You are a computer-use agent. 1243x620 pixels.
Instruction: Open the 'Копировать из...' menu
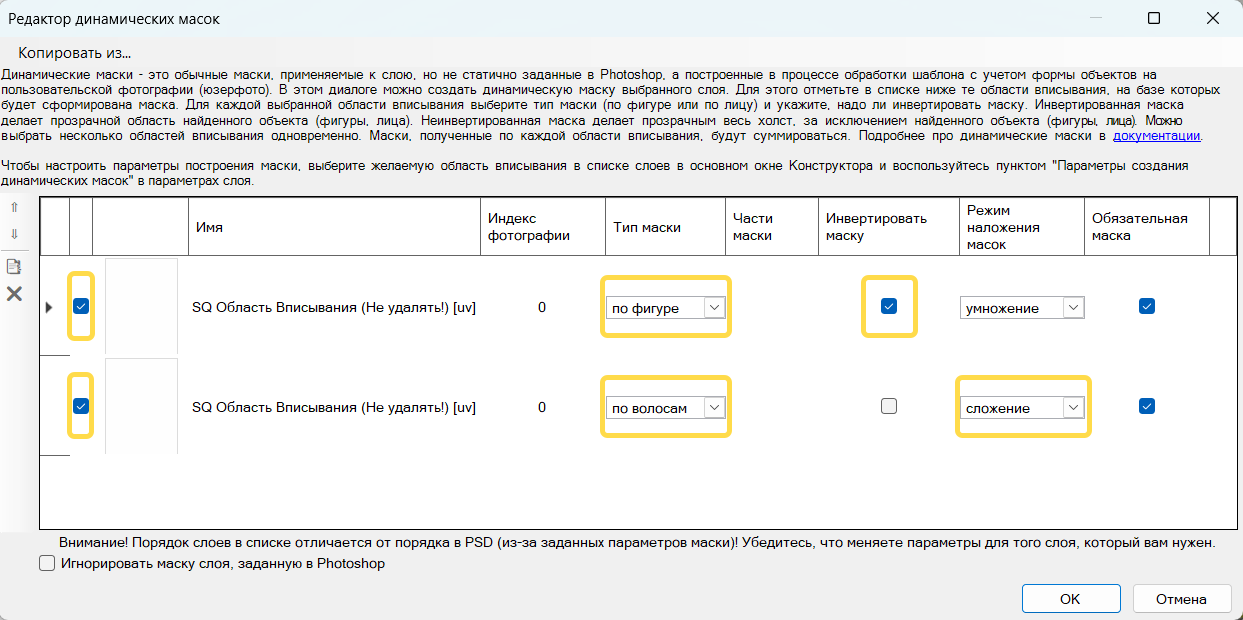click(x=75, y=53)
